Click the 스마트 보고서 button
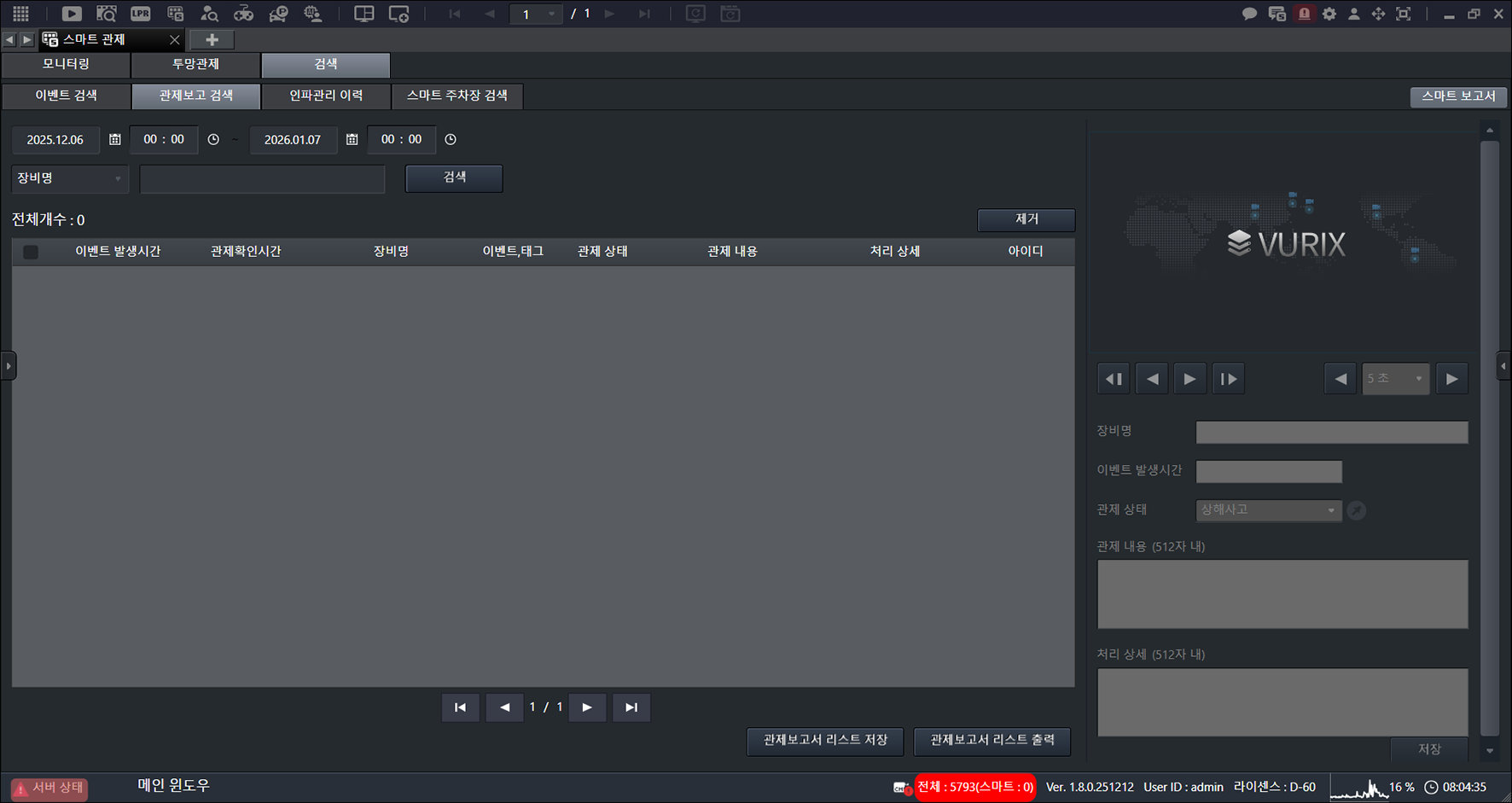Viewport: 1512px width, 803px height. tap(1458, 96)
